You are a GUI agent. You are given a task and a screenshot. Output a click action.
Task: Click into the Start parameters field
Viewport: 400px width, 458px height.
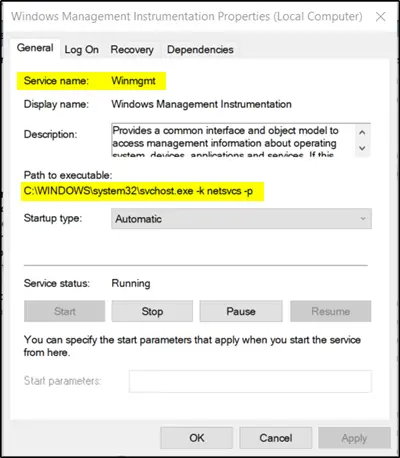250,381
